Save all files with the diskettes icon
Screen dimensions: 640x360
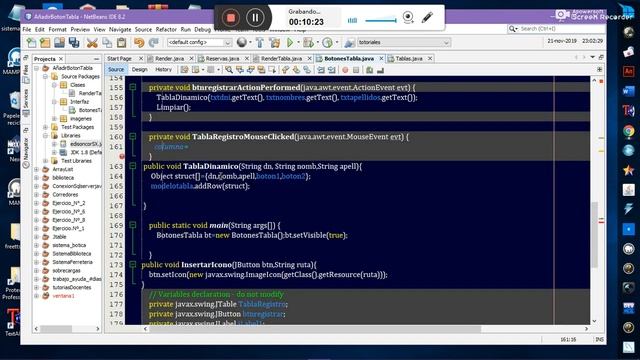[74, 42]
